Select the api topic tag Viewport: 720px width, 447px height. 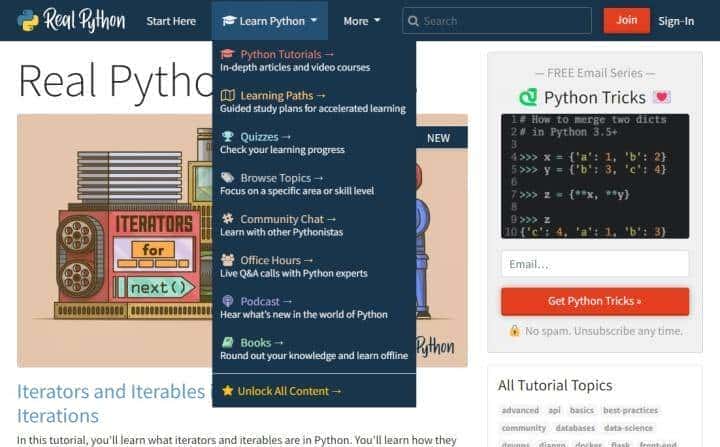(x=554, y=410)
